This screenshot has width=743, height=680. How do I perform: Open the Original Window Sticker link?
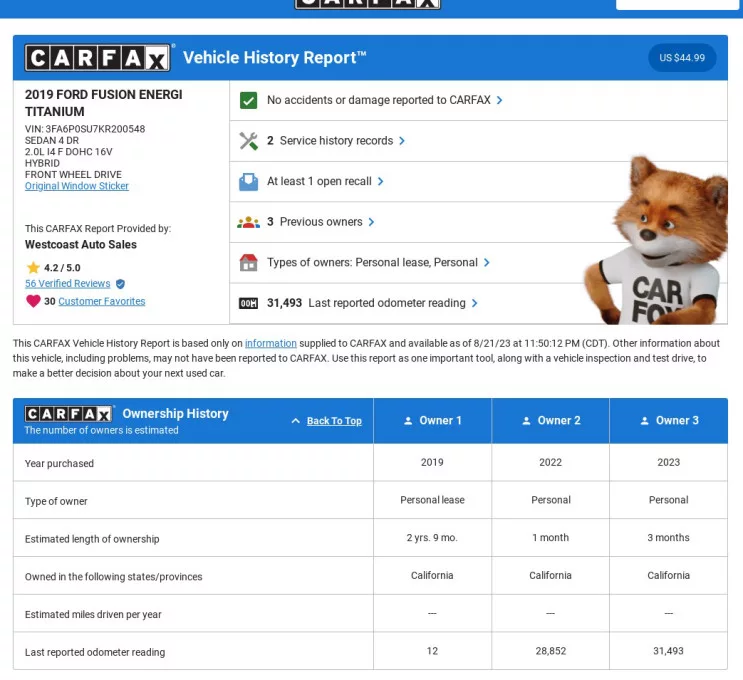coord(77,186)
